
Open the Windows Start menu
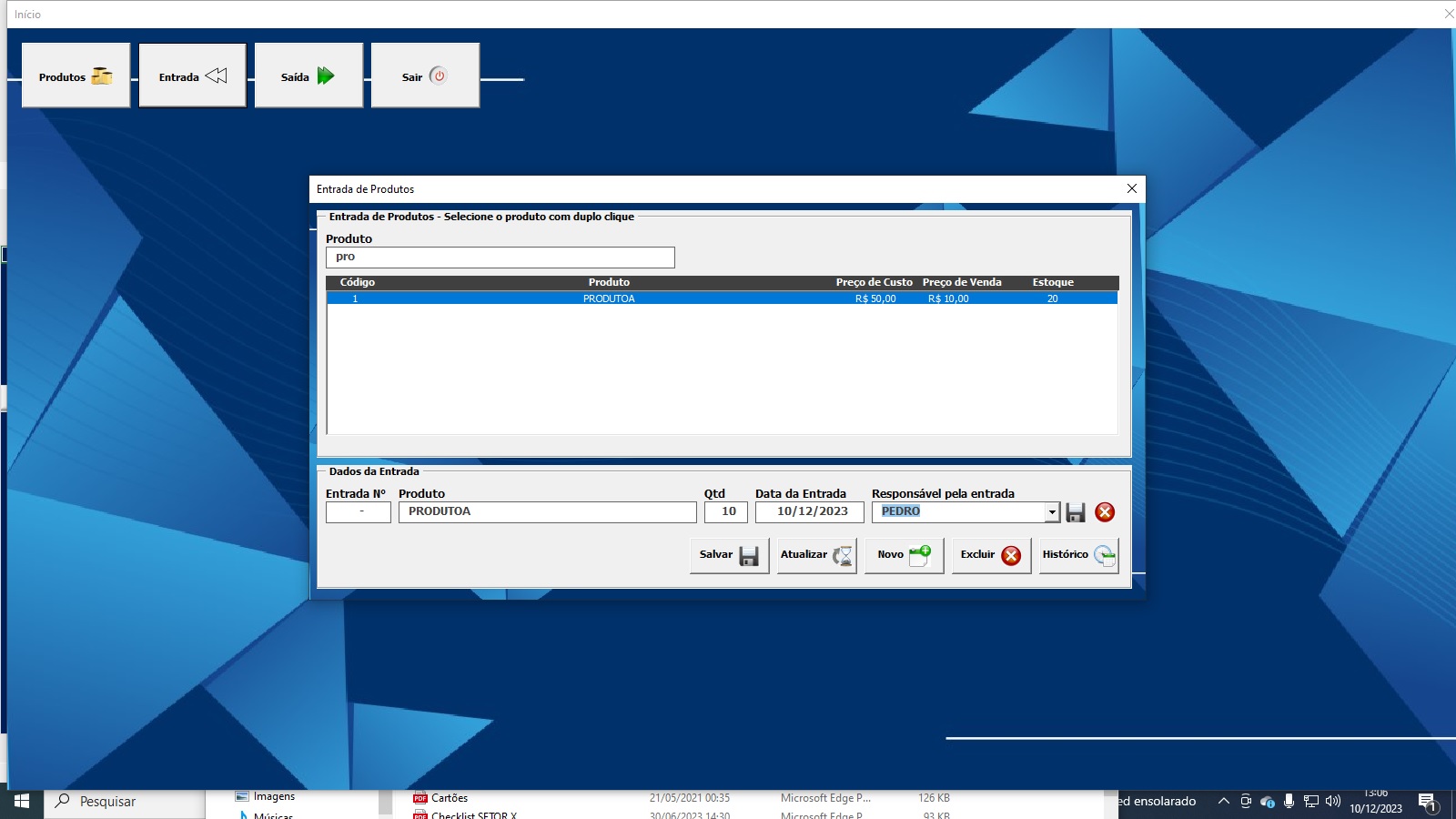point(22,801)
